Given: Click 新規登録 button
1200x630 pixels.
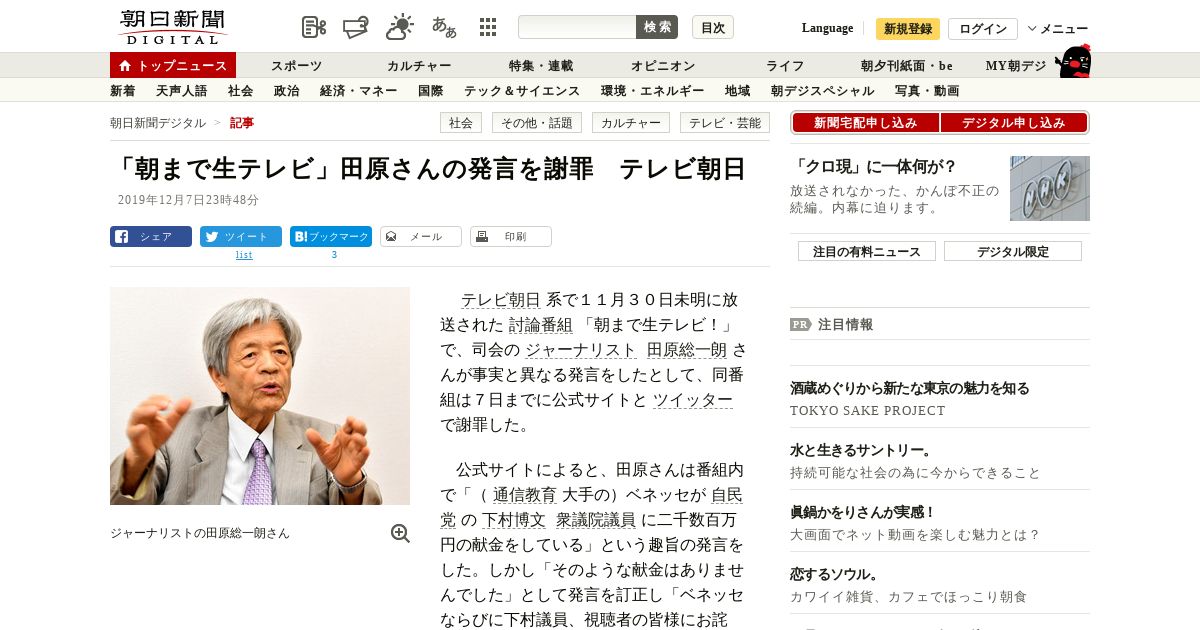Looking at the screenshot, I should tap(908, 29).
